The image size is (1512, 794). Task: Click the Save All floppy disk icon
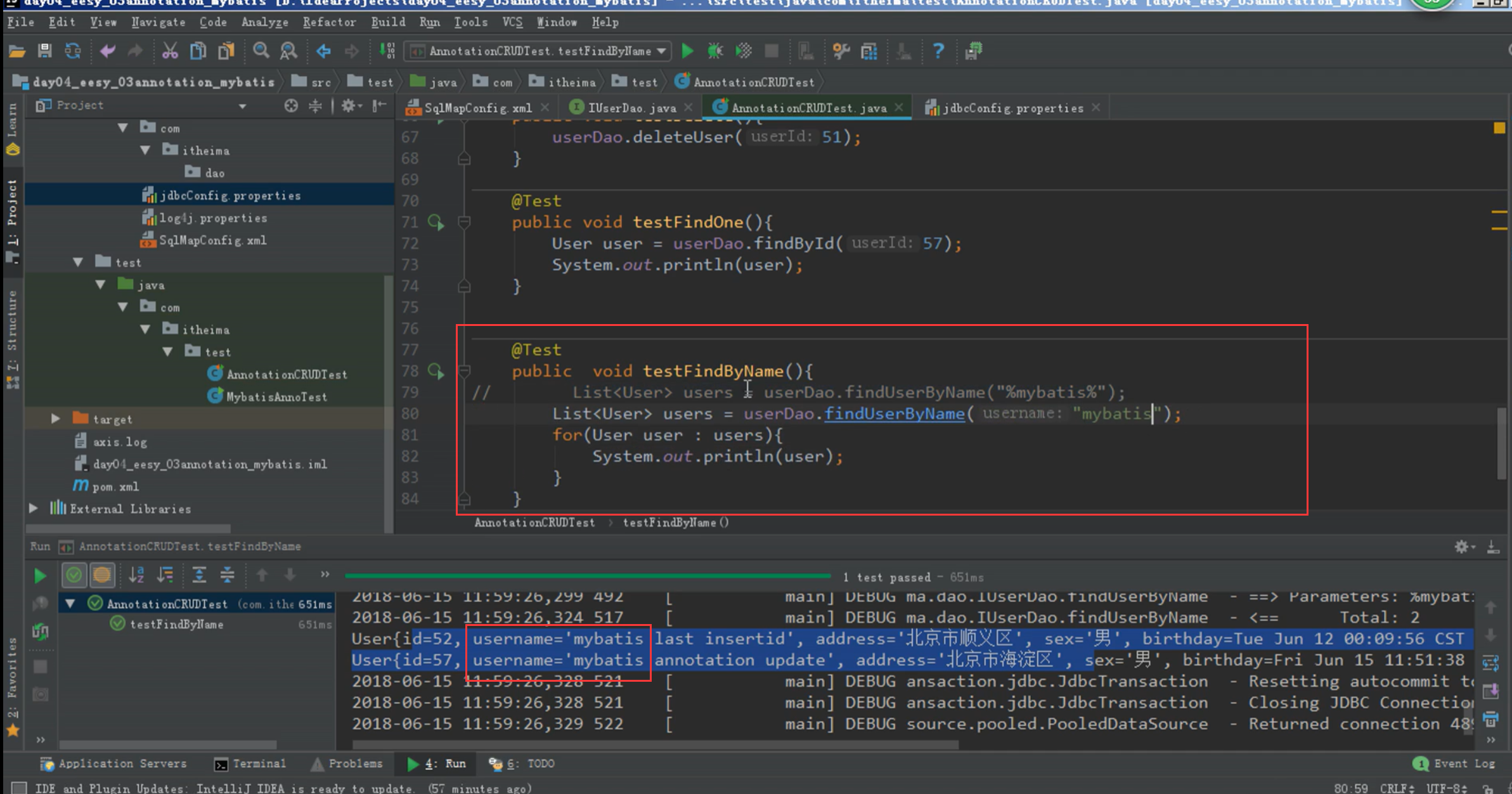pyautogui.click(x=44, y=51)
